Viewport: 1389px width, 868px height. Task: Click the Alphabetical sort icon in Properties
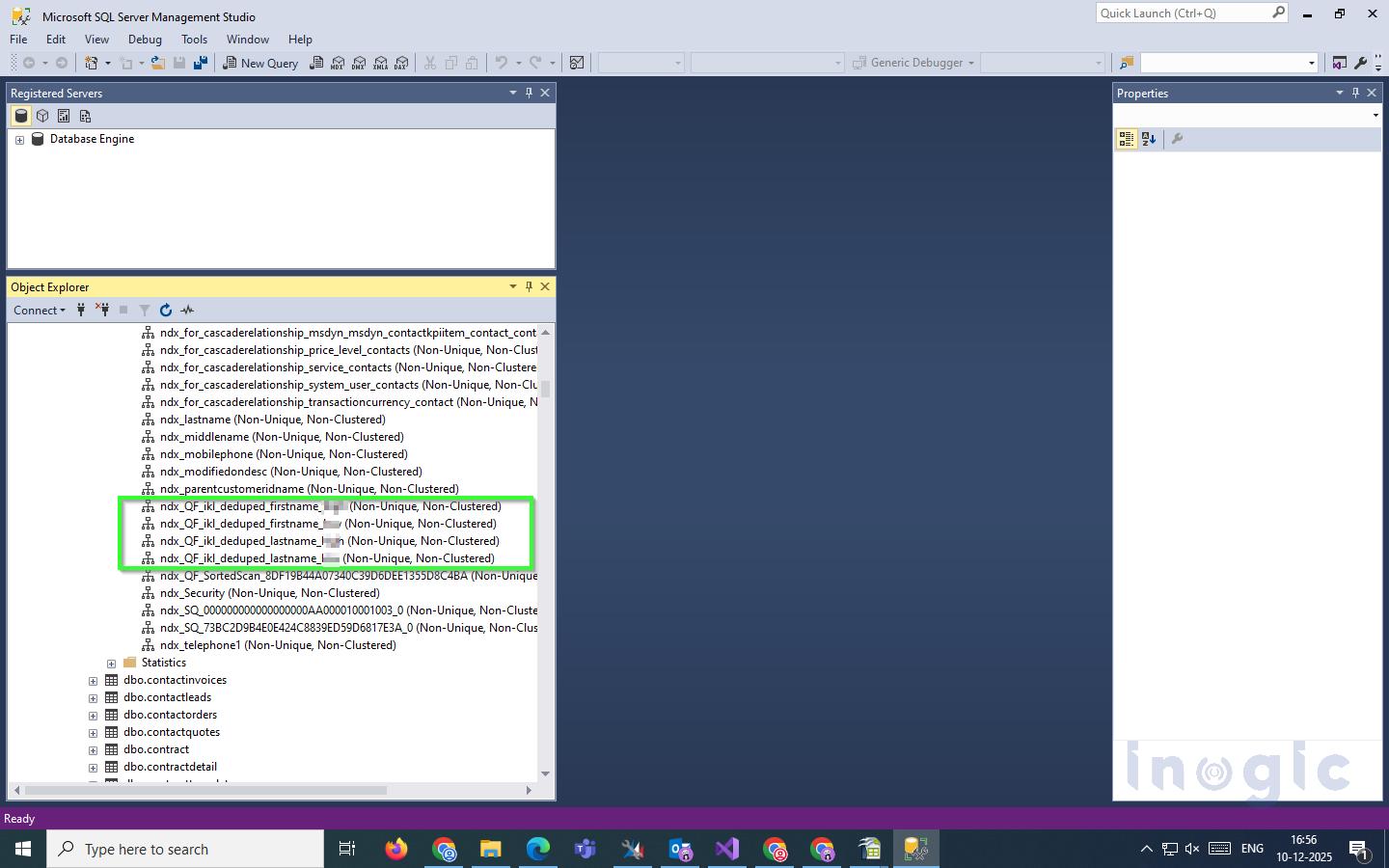point(1148,139)
